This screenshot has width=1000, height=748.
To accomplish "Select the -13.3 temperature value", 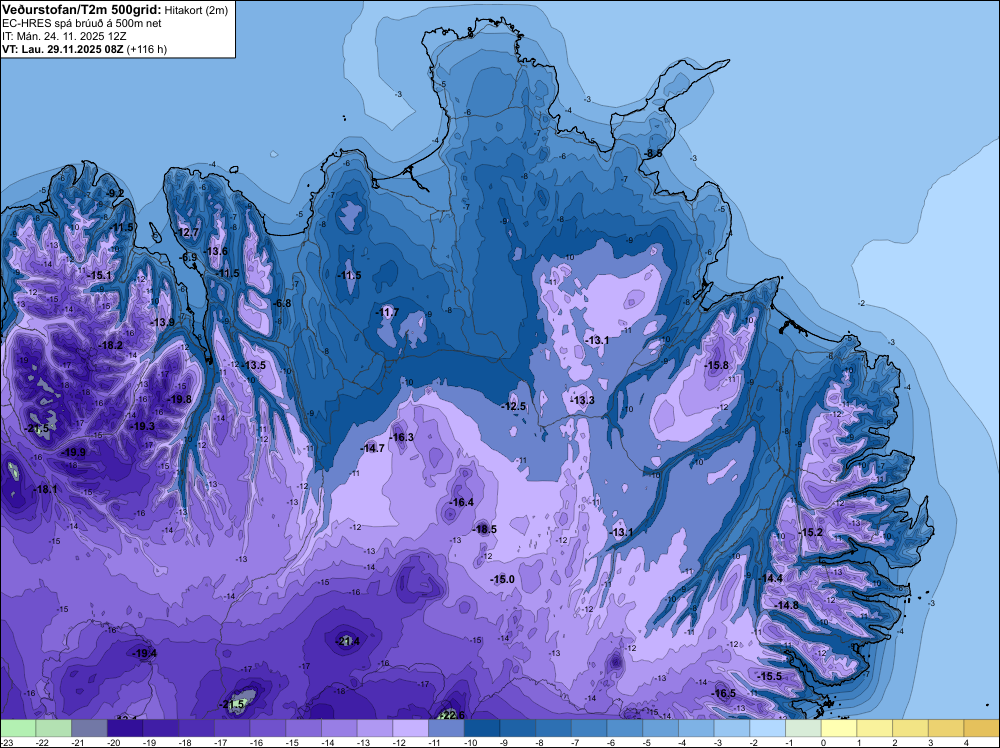I will point(582,400).
